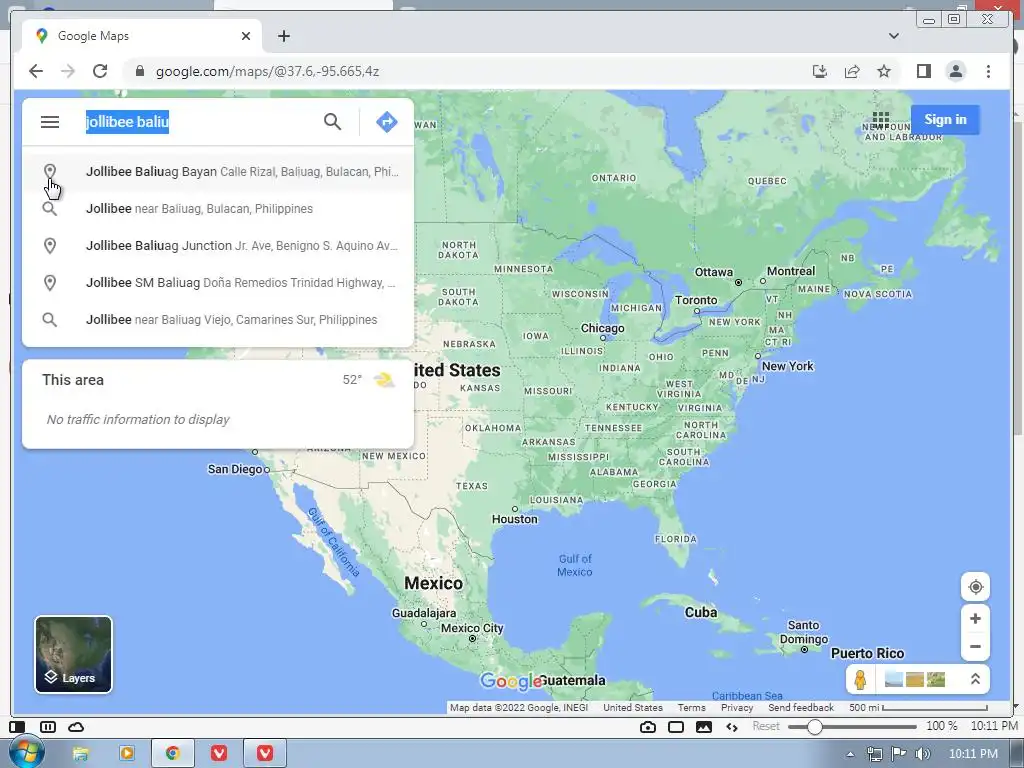Toggle the status bar panel icon

(x=17, y=727)
